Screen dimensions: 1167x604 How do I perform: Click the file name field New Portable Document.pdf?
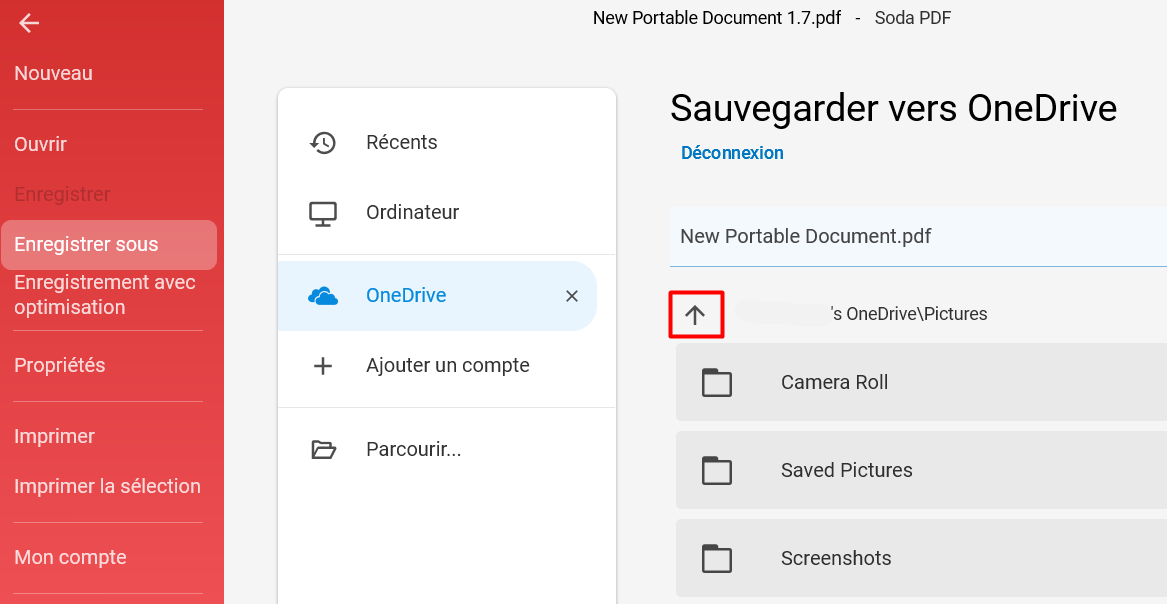(918, 237)
